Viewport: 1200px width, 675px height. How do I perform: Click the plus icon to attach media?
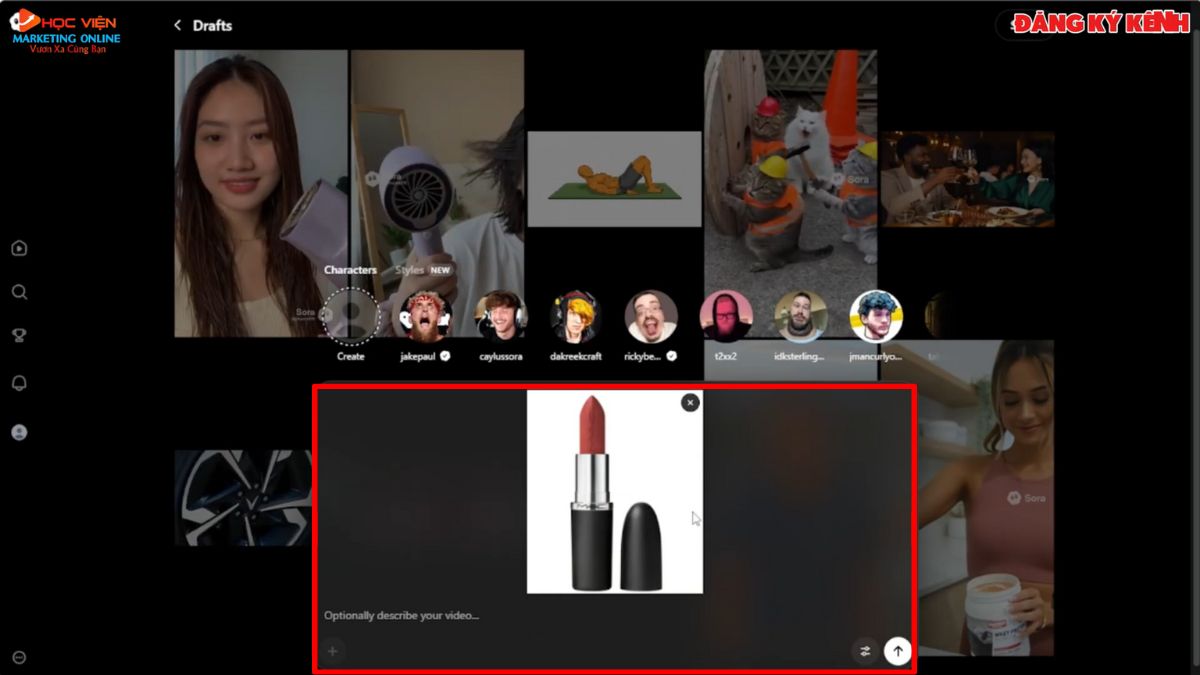tap(331, 651)
